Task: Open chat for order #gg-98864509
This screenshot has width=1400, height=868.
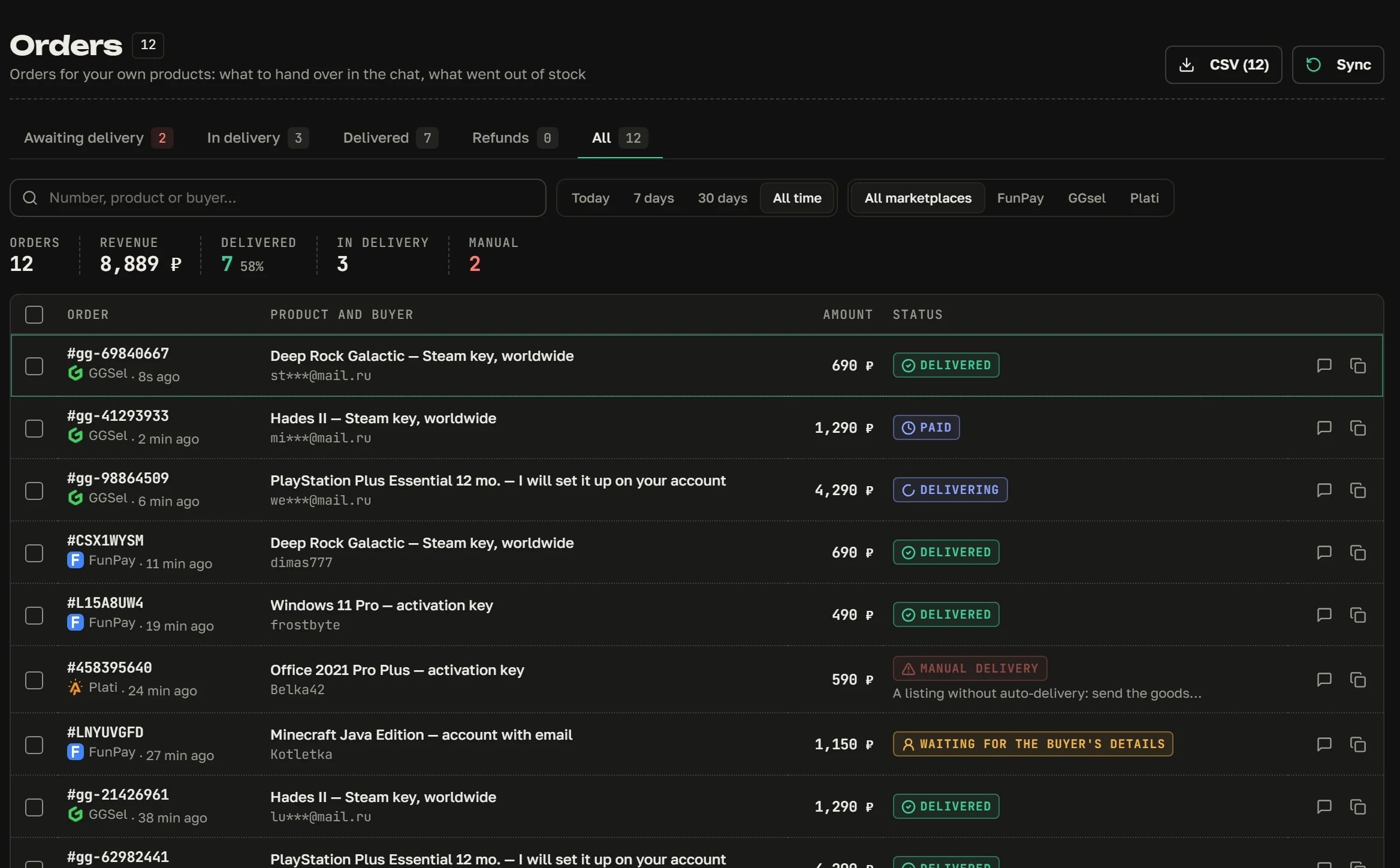Action: [x=1324, y=490]
